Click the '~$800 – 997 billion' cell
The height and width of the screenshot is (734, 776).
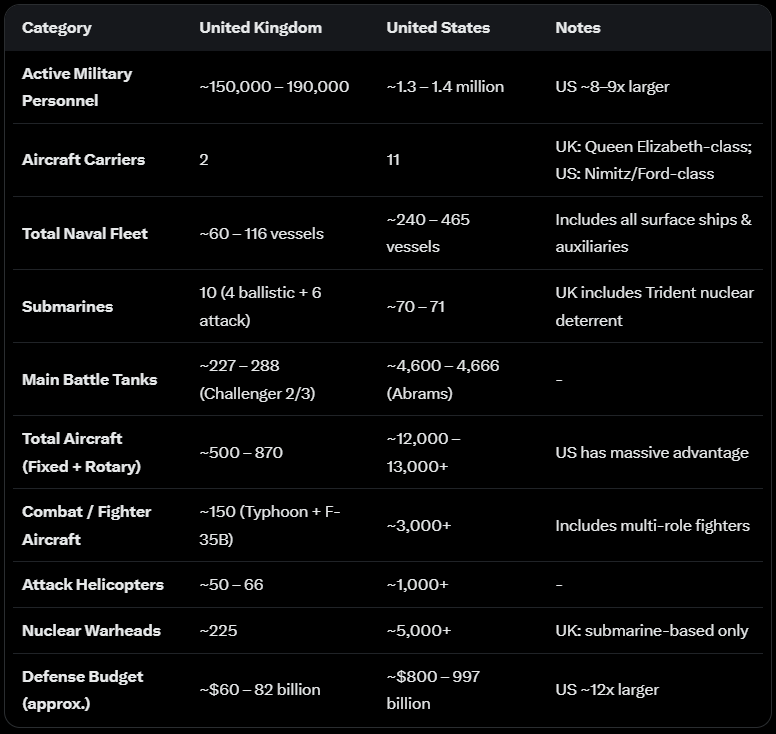[x=433, y=690]
